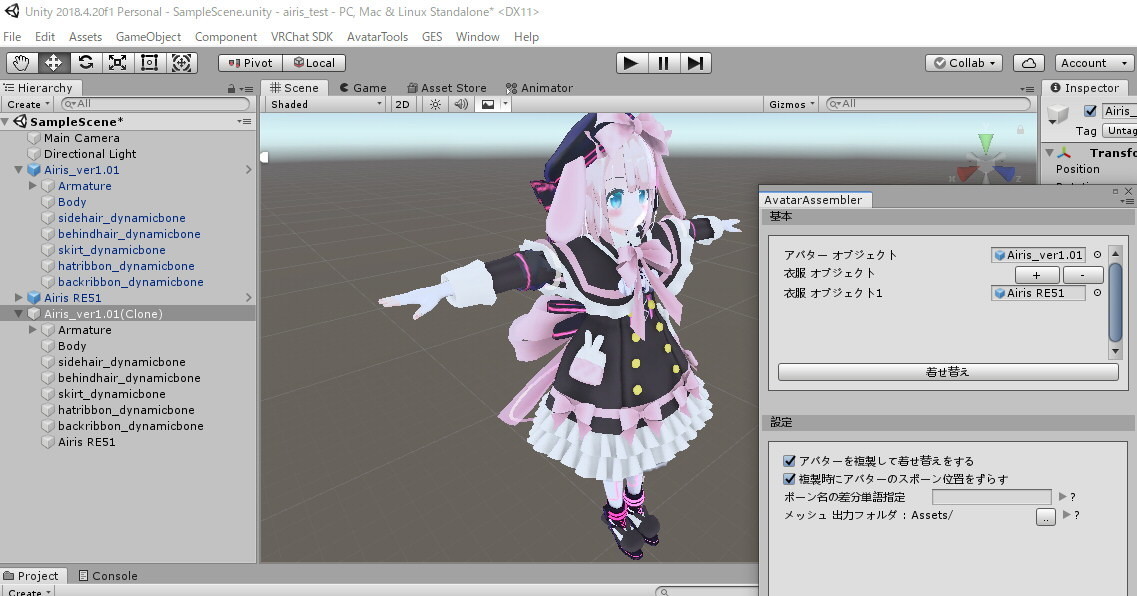Choose the Rect transform tool
Viewport: 1137px width, 596px height.
[x=150, y=62]
